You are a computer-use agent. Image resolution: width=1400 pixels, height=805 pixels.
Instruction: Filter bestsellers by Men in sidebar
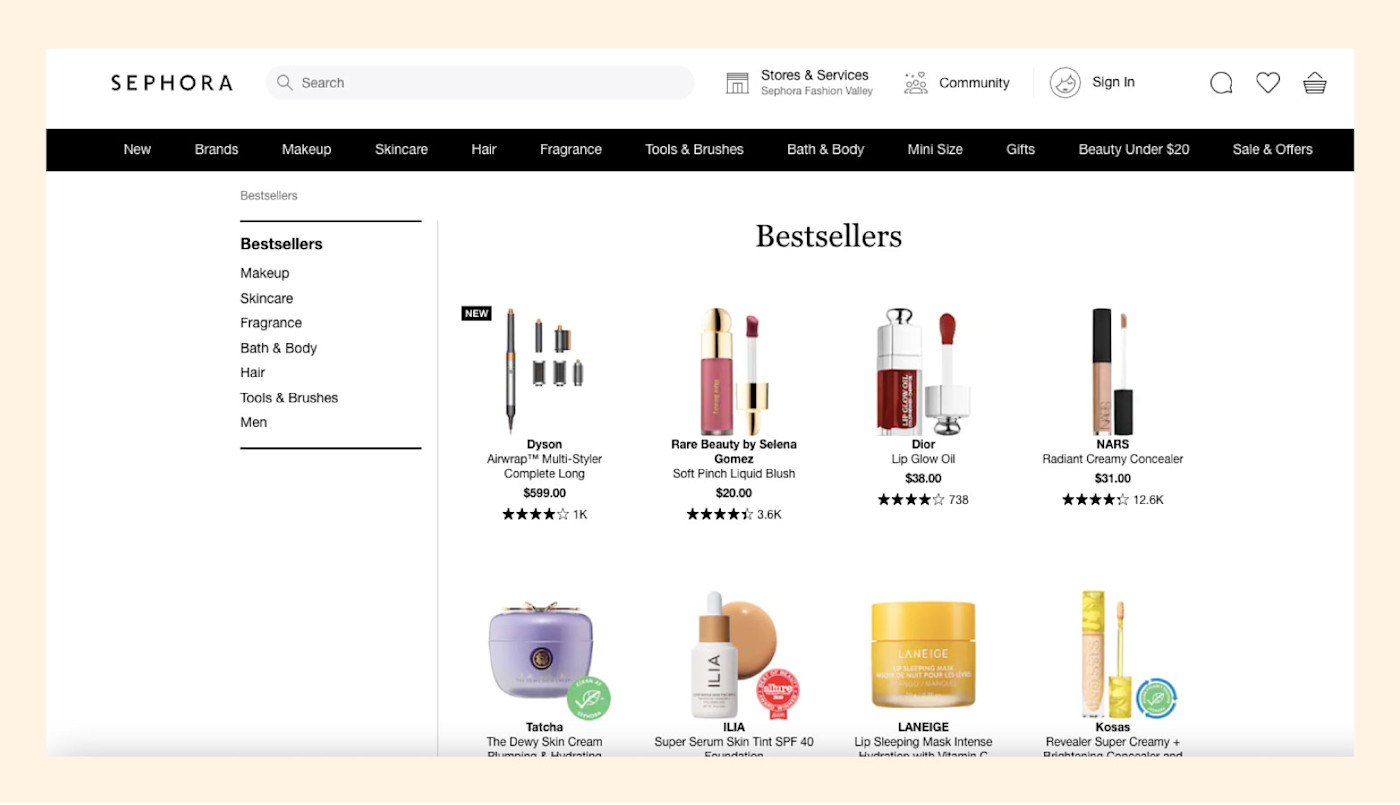point(254,422)
